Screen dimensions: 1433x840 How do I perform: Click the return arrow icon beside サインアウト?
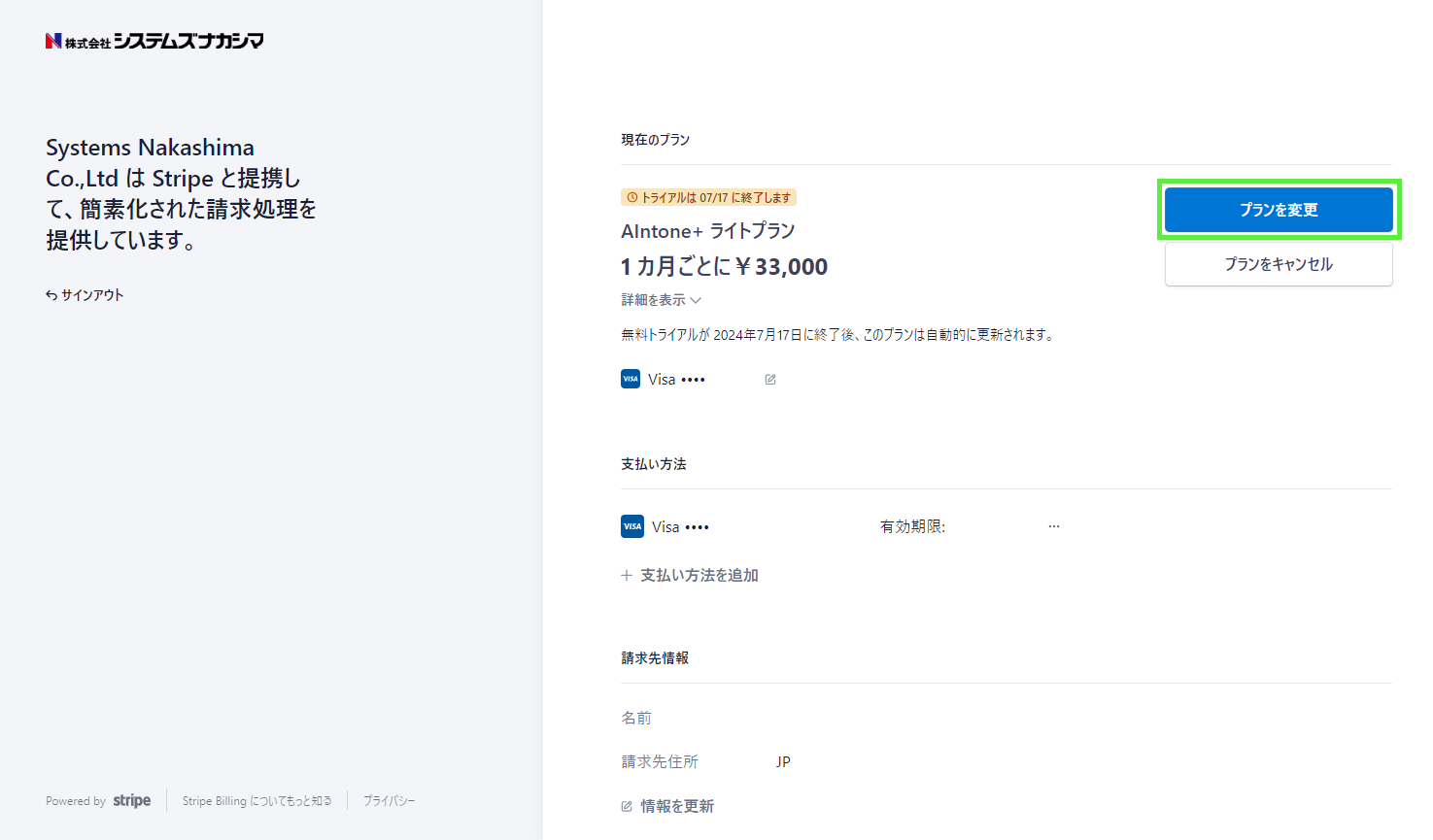tap(51, 295)
